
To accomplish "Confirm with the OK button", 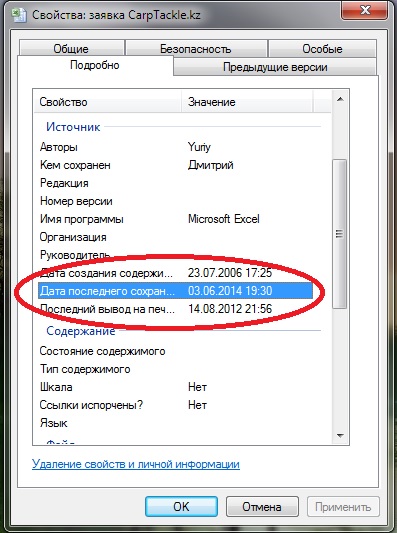I will coord(182,506).
